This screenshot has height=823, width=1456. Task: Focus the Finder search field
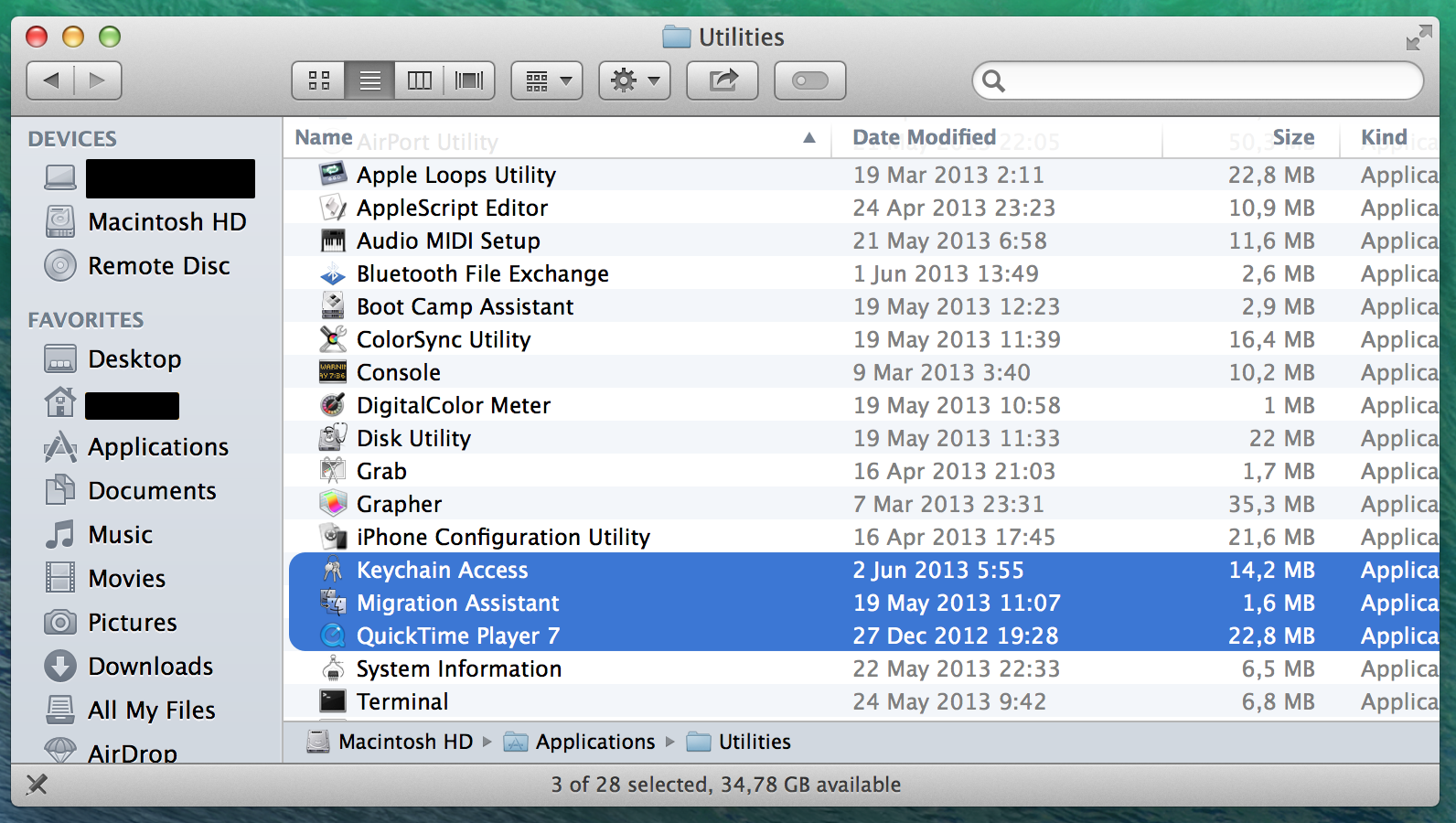(1198, 81)
